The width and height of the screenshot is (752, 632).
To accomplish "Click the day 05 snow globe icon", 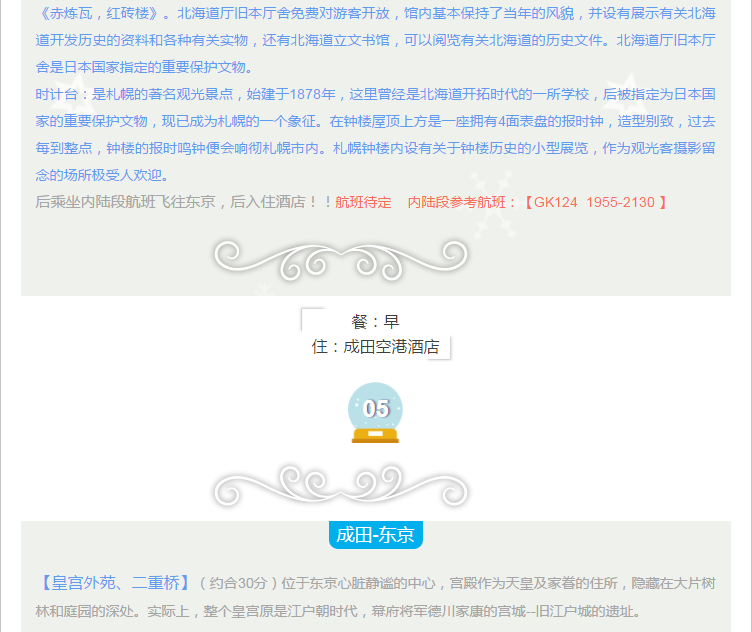I will 375,412.
